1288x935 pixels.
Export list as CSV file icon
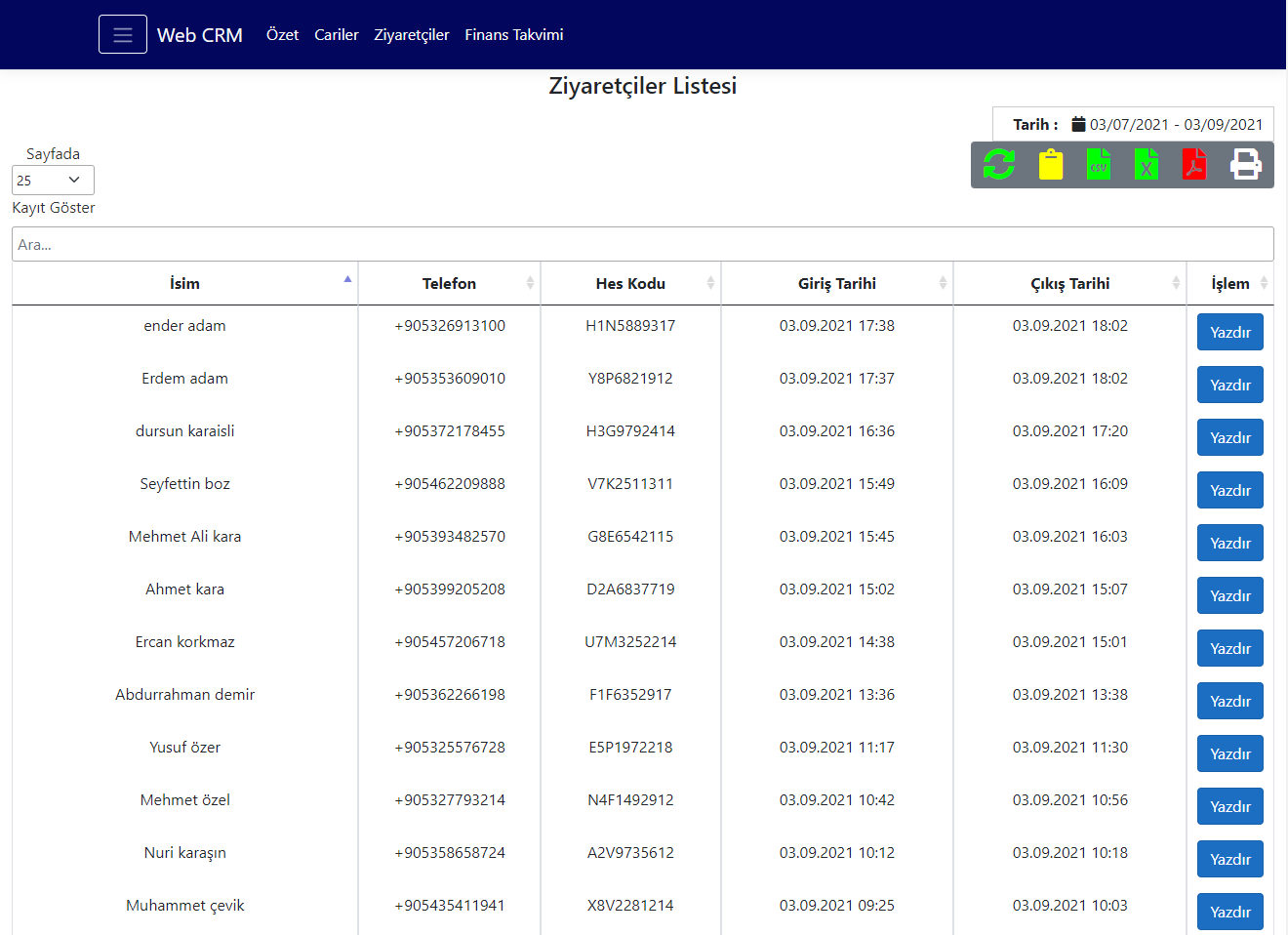pos(1099,164)
